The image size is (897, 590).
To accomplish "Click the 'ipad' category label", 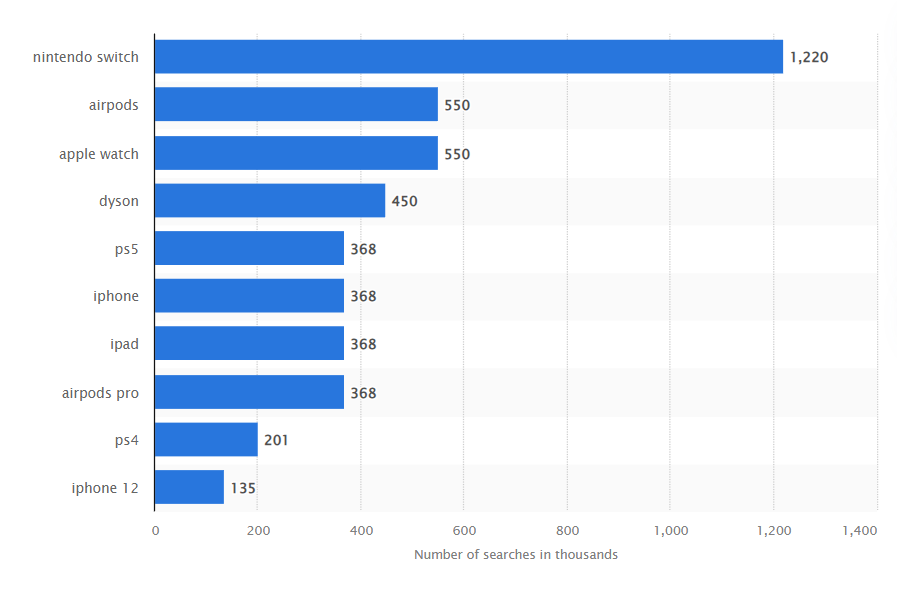I will [124, 344].
